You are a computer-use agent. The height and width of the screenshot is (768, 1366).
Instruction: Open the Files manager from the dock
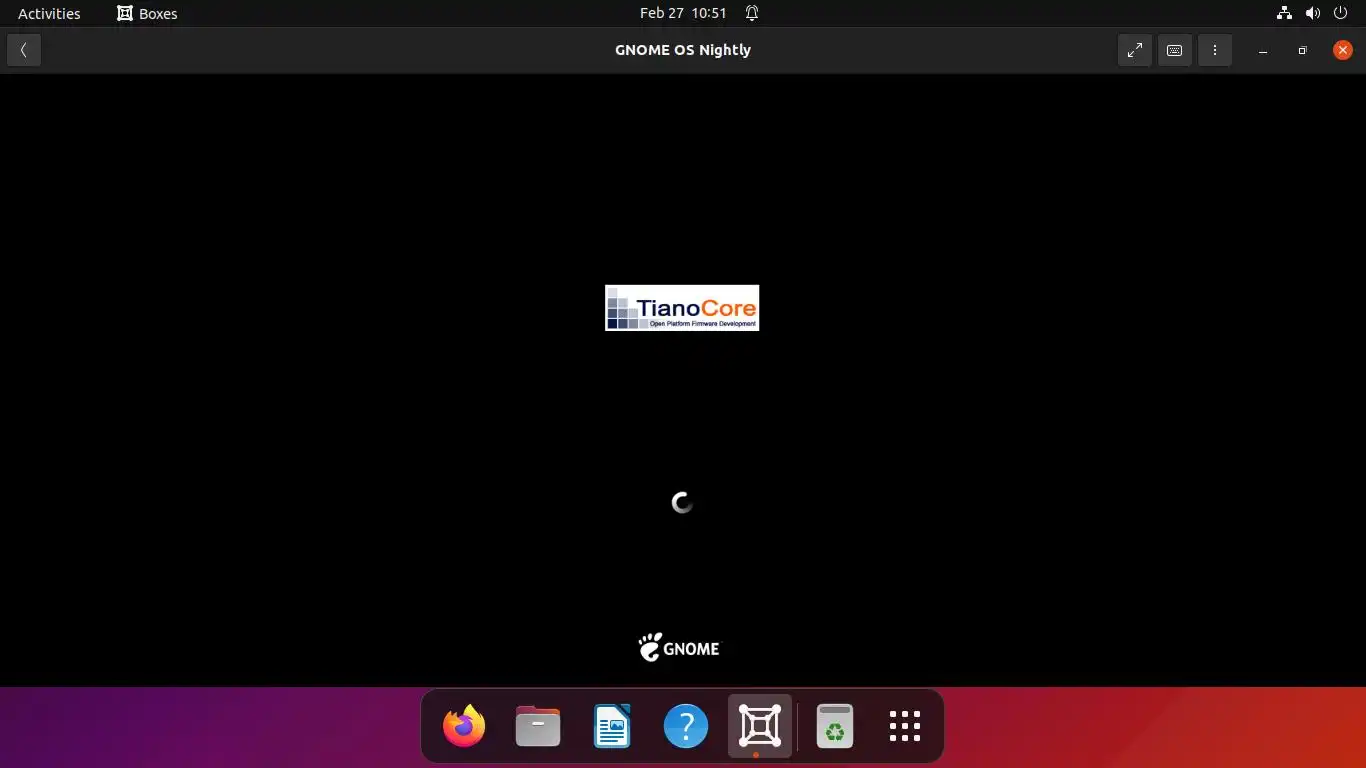pyautogui.click(x=538, y=726)
